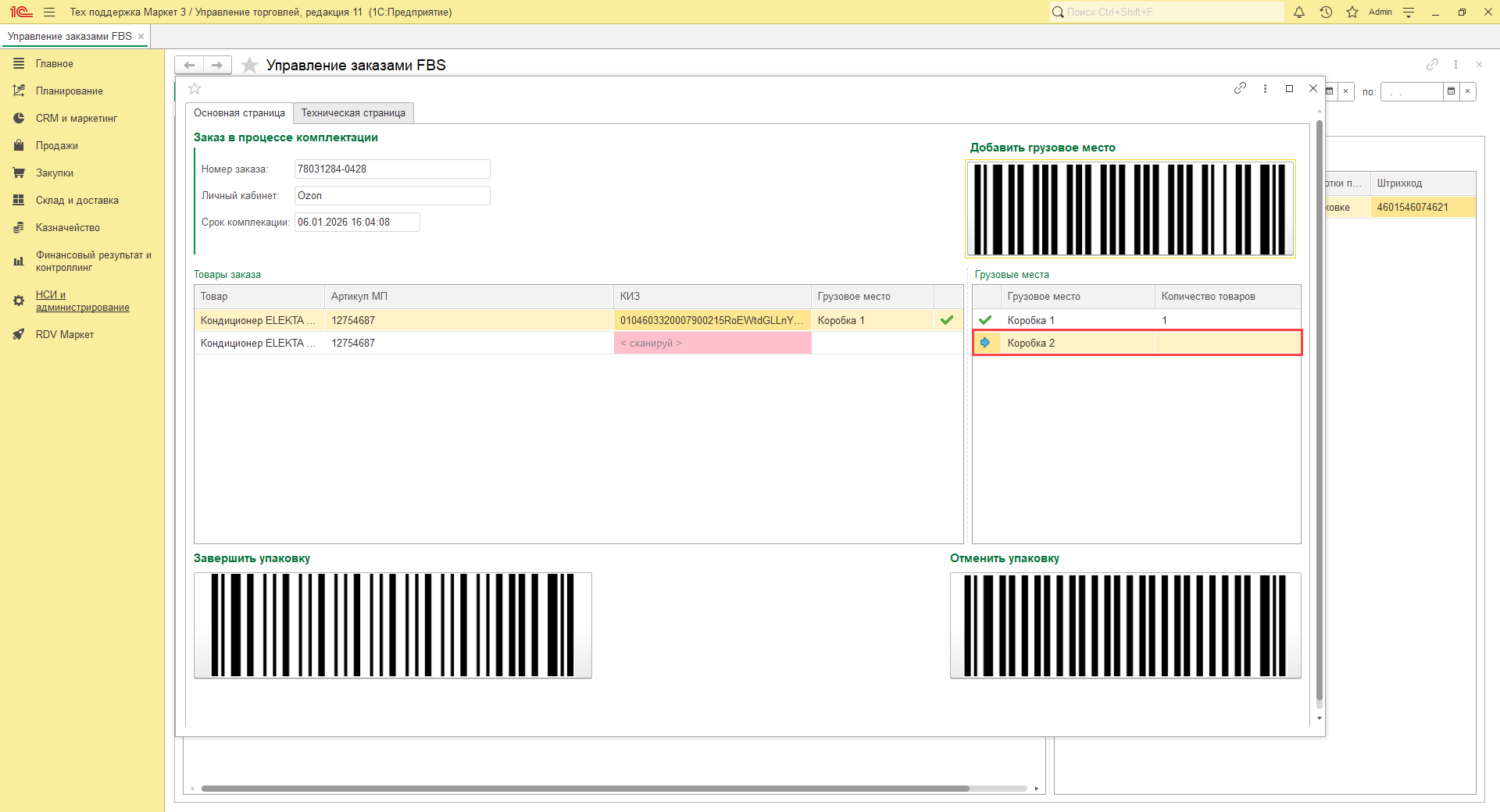Add the dialog to favorites star
This screenshot has width=1500, height=812.
pos(195,88)
